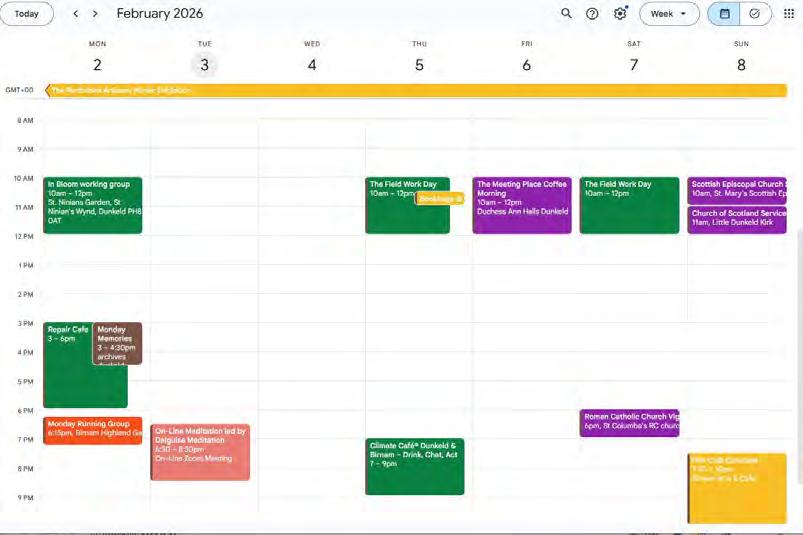Open the Settings gear menu
The height and width of the screenshot is (535, 803).
pos(620,14)
